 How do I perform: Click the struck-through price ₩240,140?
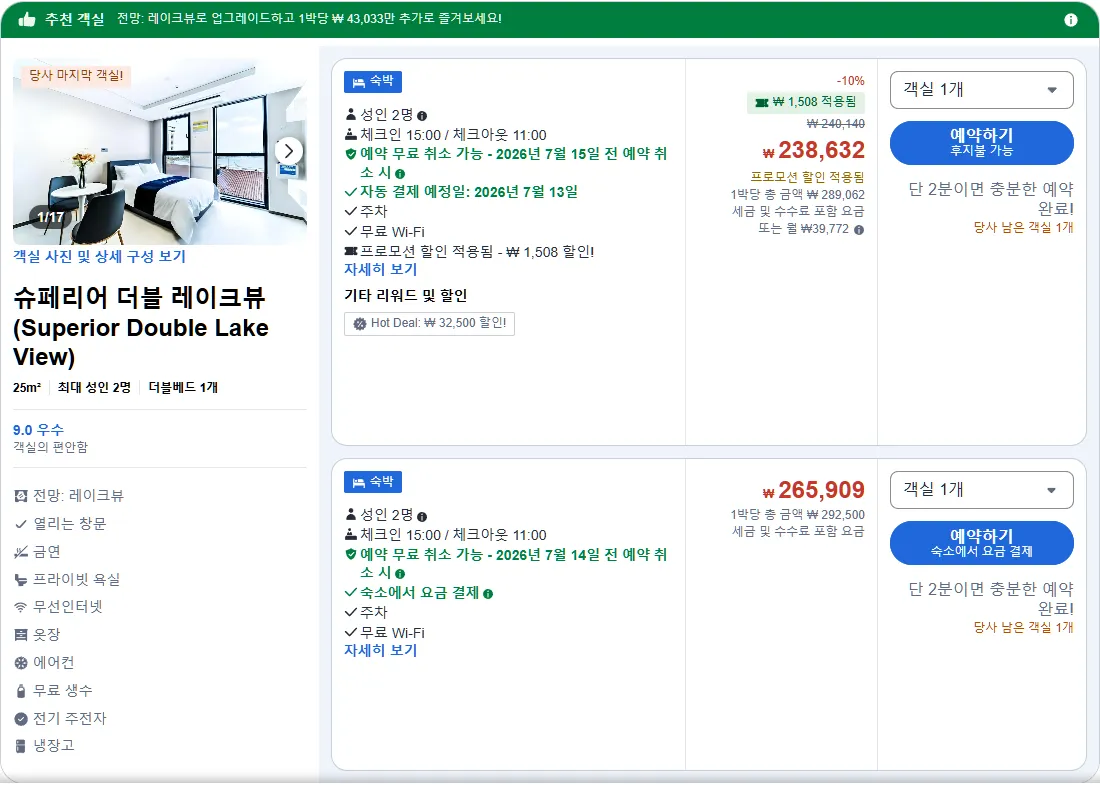coord(836,124)
